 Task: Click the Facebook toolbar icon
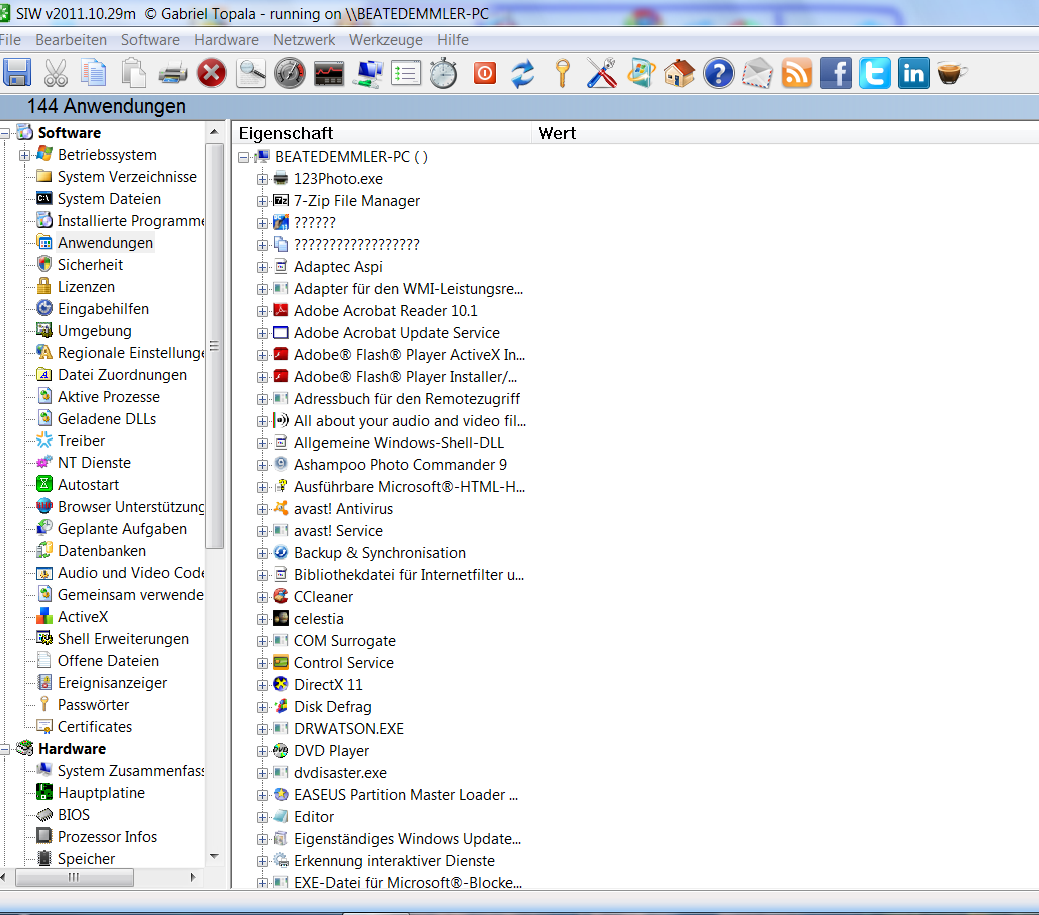tap(836, 73)
